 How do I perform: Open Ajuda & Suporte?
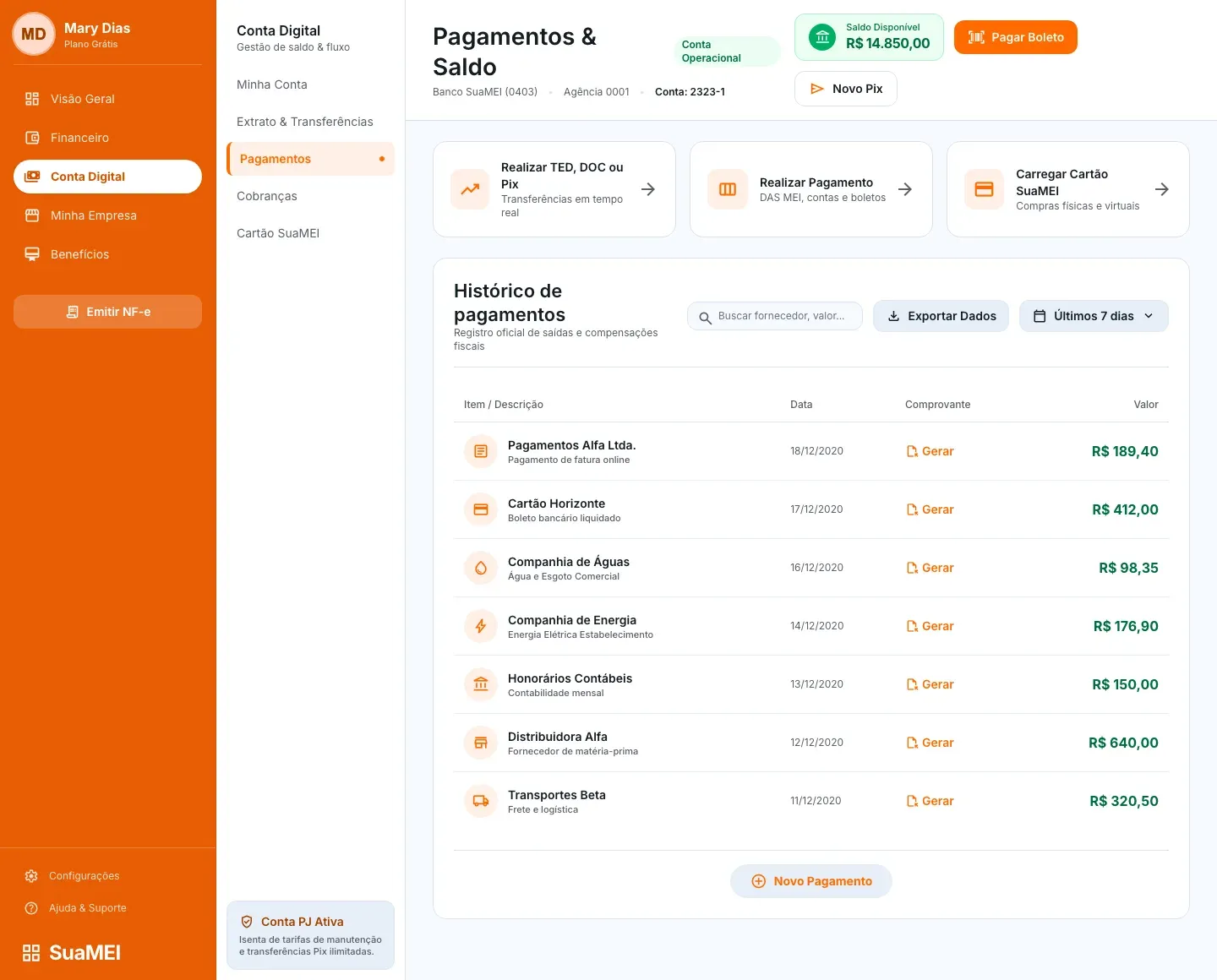point(76,908)
